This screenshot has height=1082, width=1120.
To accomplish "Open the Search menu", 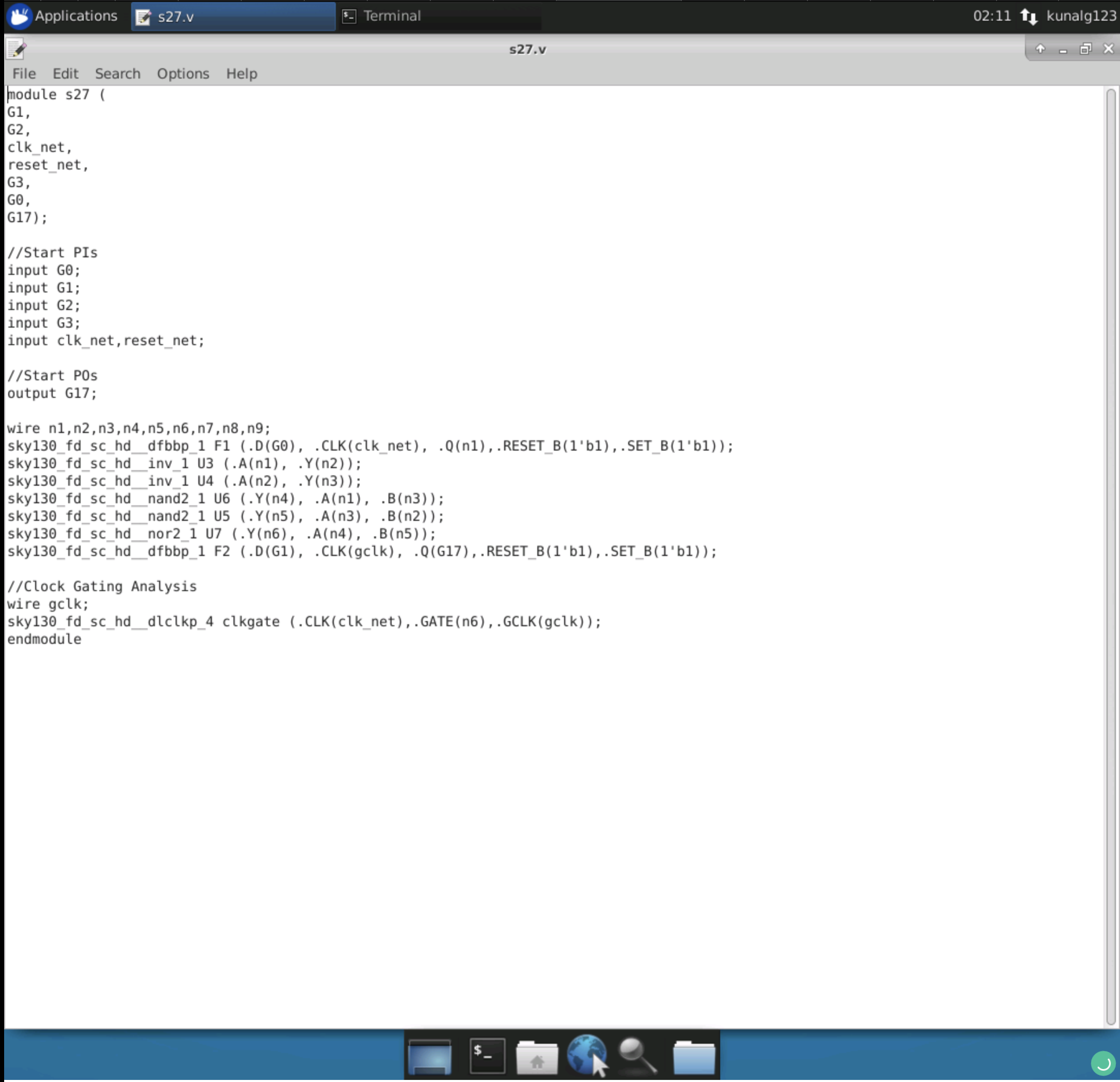I will 117,73.
